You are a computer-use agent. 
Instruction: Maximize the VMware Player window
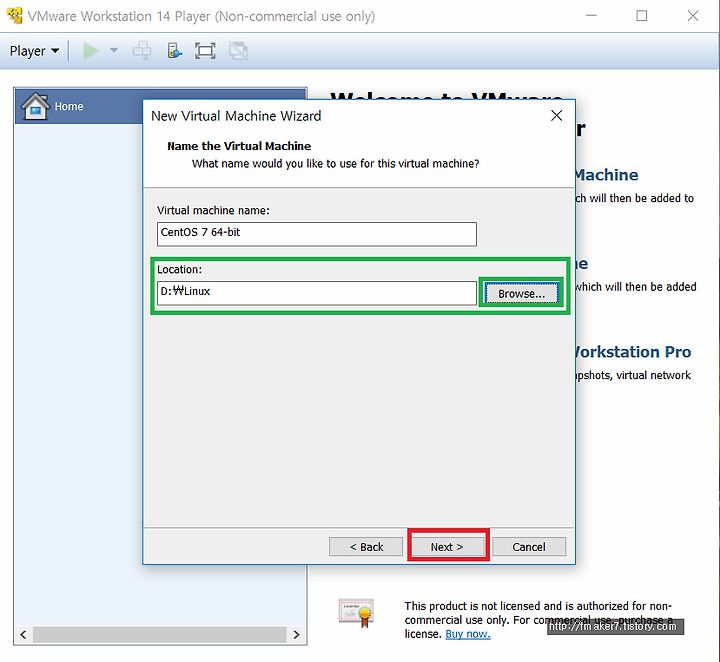(641, 16)
